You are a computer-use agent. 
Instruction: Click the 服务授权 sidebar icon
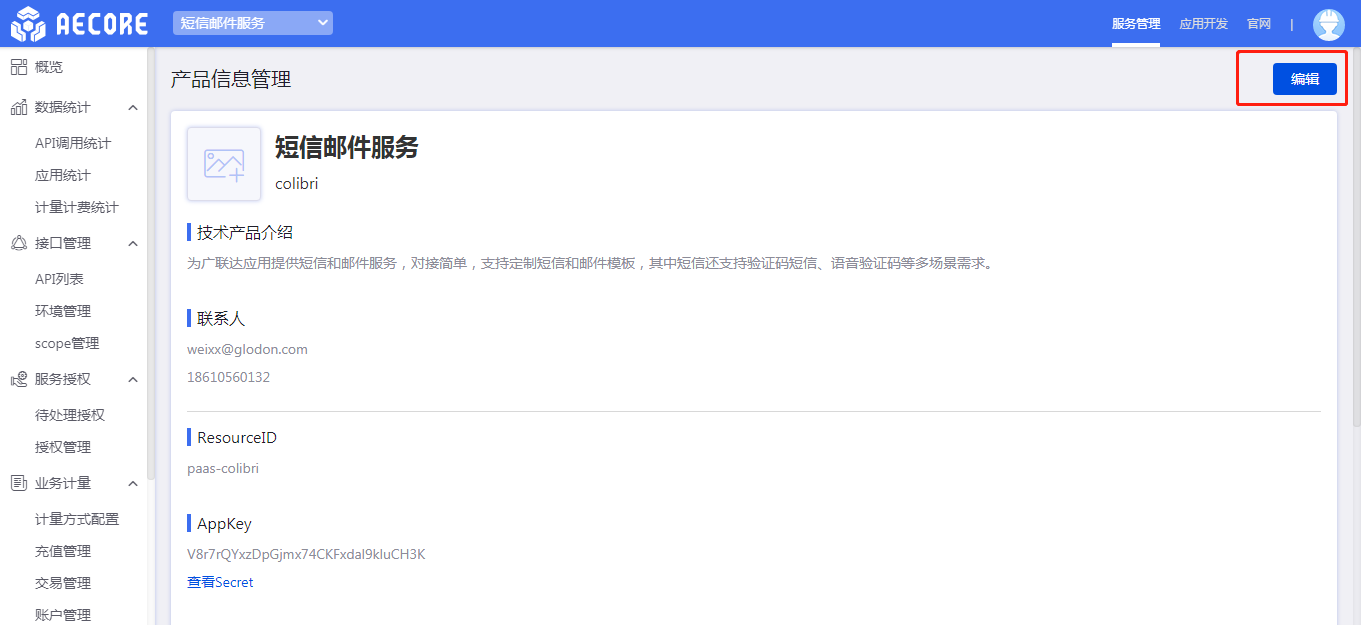coord(19,379)
